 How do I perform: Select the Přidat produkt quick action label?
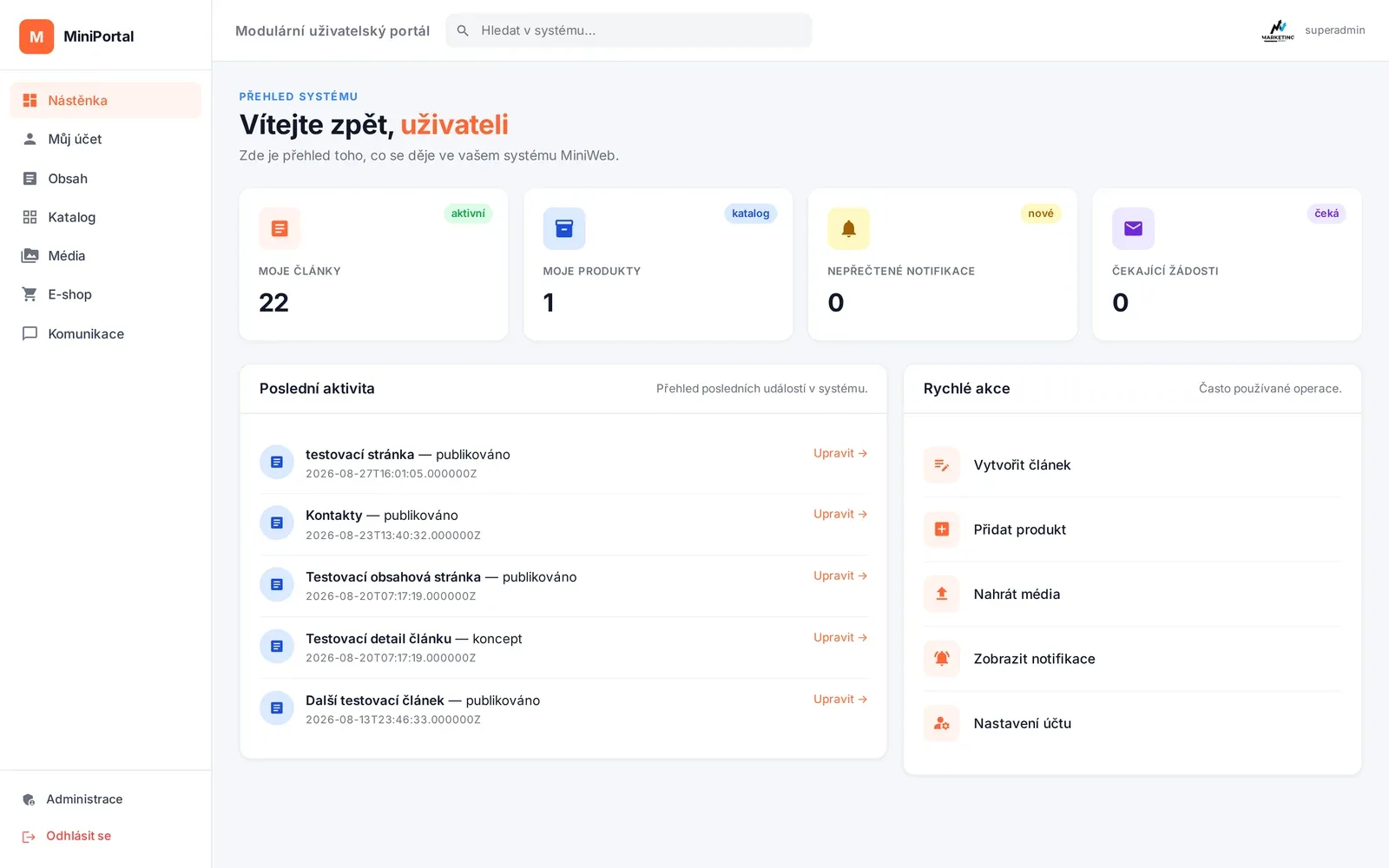(x=1019, y=529)
